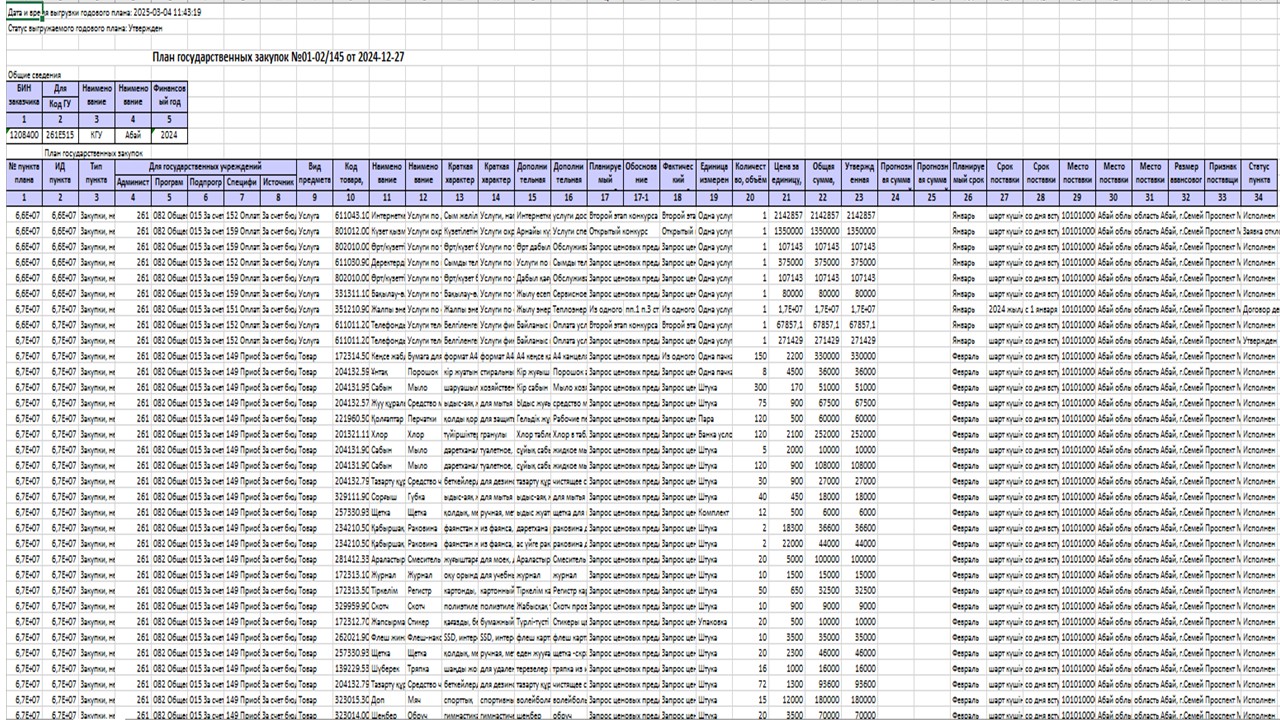
Task: Select the 'Тип пункта' column header
Action: [96, 173]
